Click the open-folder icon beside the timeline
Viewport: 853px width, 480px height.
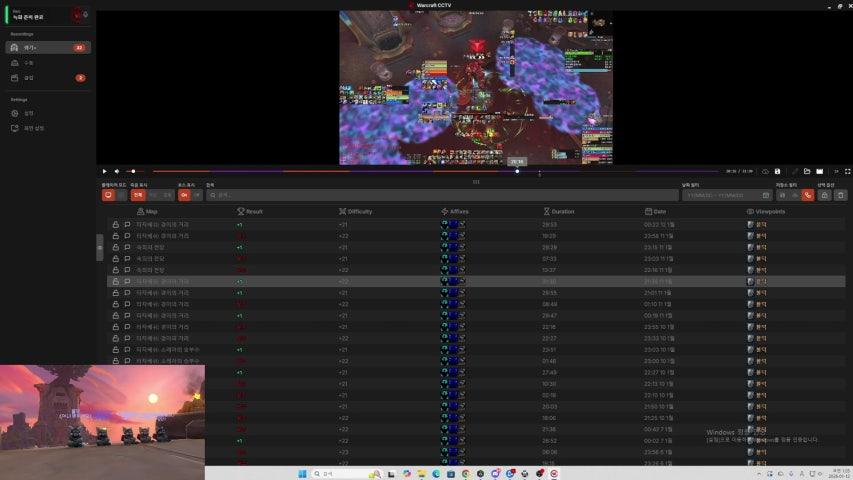[807, 171]
